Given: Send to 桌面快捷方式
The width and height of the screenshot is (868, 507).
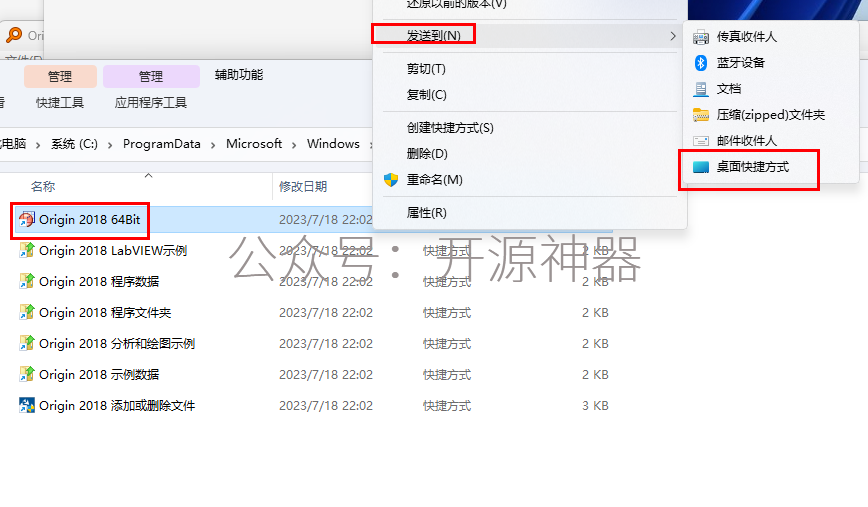Looking at the screenshot, I should pyautogui.click(x=752, y=167).
